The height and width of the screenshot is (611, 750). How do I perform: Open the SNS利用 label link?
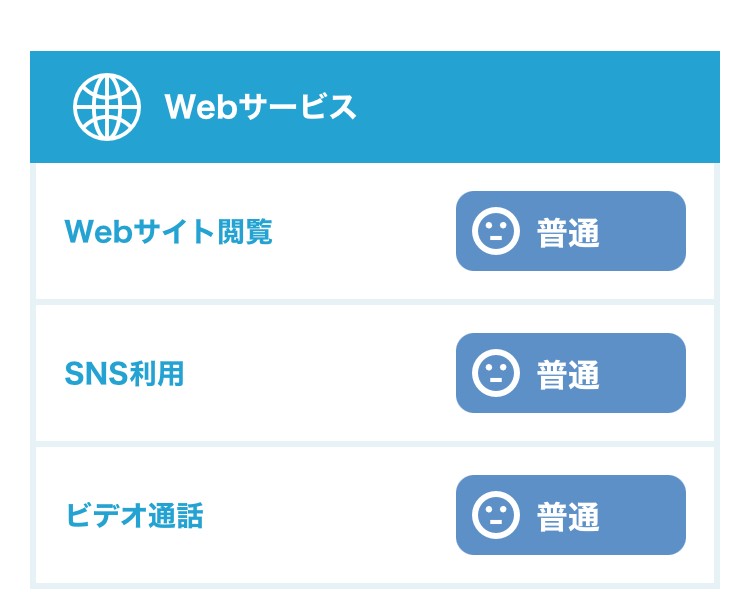[x=124, y=374]
